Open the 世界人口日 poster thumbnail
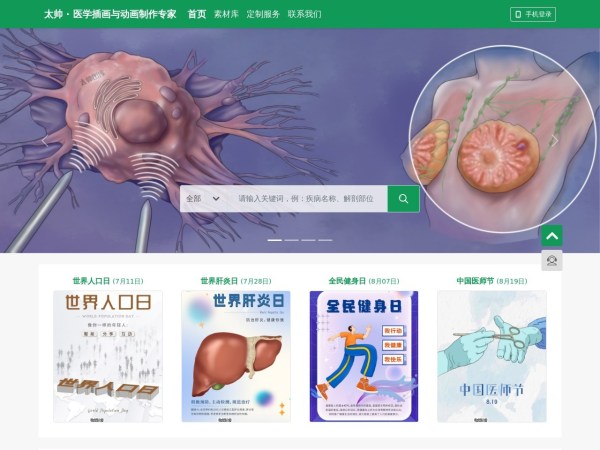The width and height of the screenshot is (600, 450). [108, 356]
